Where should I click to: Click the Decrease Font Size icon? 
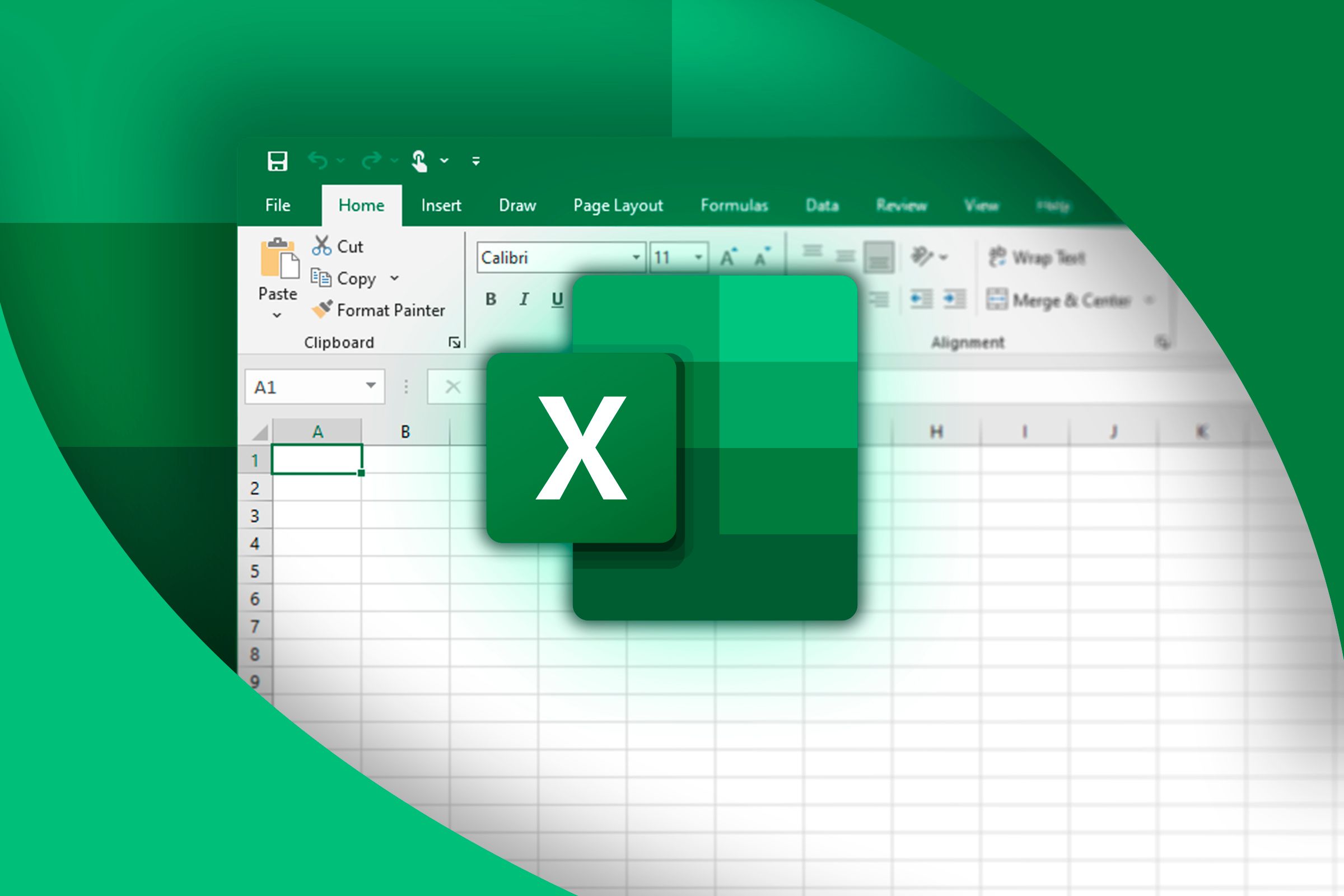pyautogui.click(x=761, y=258)
